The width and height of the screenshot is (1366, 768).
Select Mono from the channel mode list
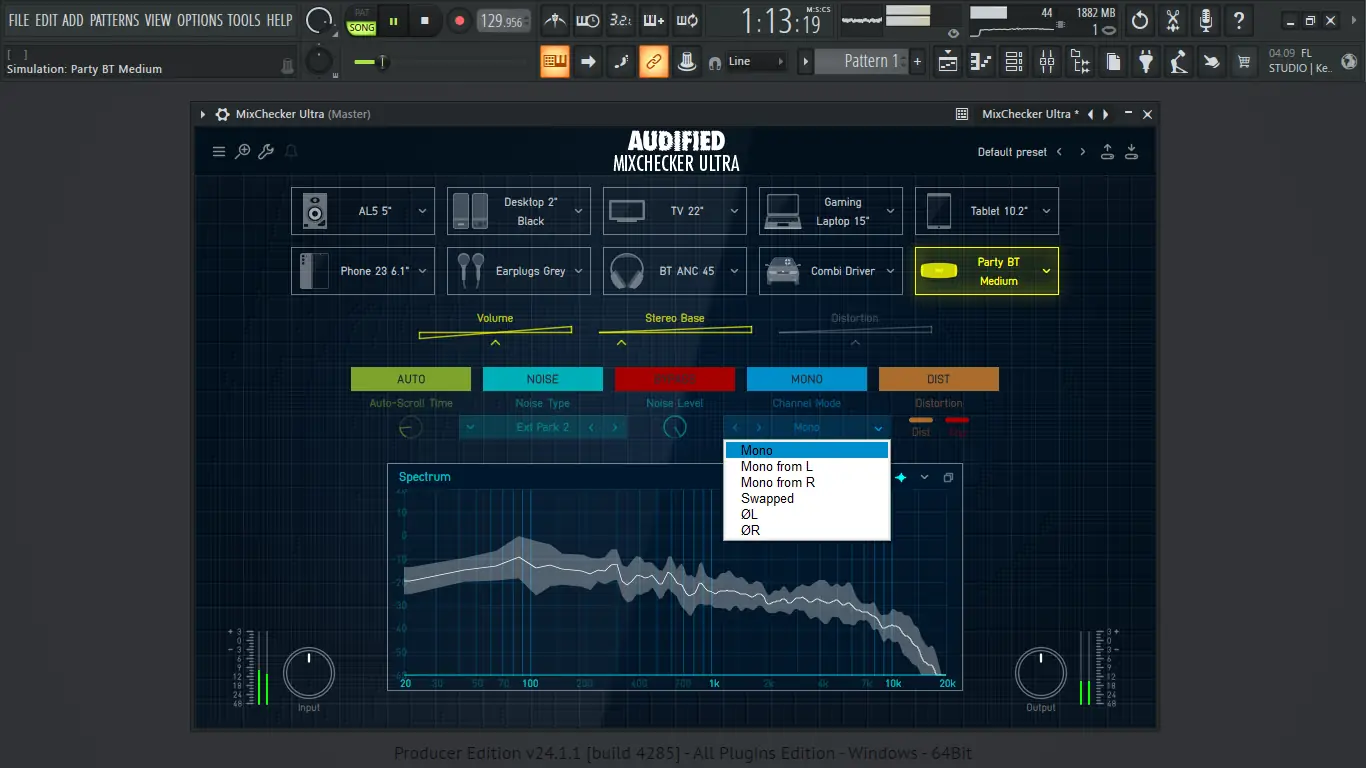[x=807, y=451]
